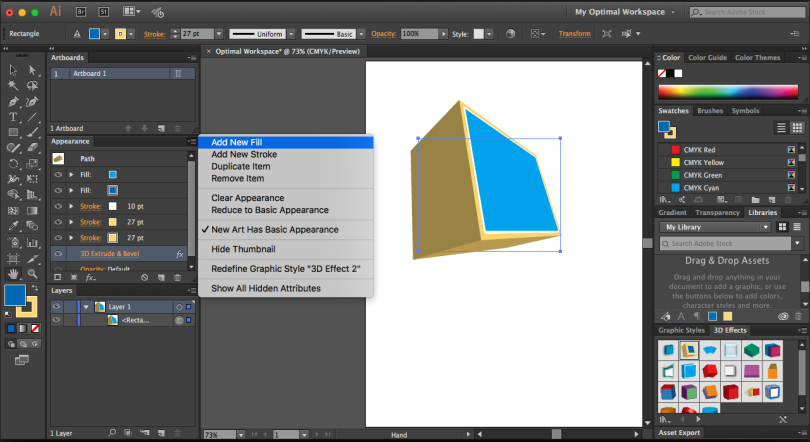Viewport: 810px width, 442px height.
Task: Toggle visibility of the 3D Extrude & Bevel effect
Action: [57, 254]
